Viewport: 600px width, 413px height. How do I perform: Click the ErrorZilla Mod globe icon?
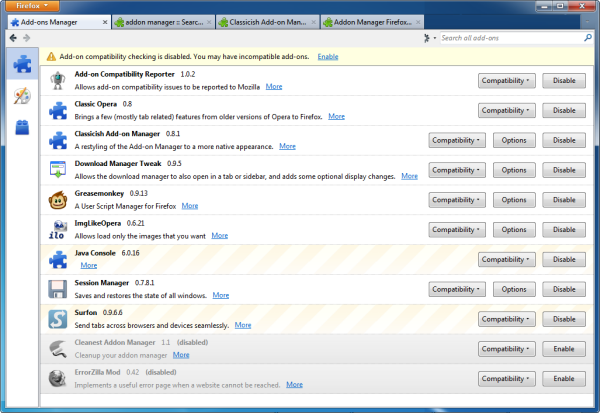[58, 379]
